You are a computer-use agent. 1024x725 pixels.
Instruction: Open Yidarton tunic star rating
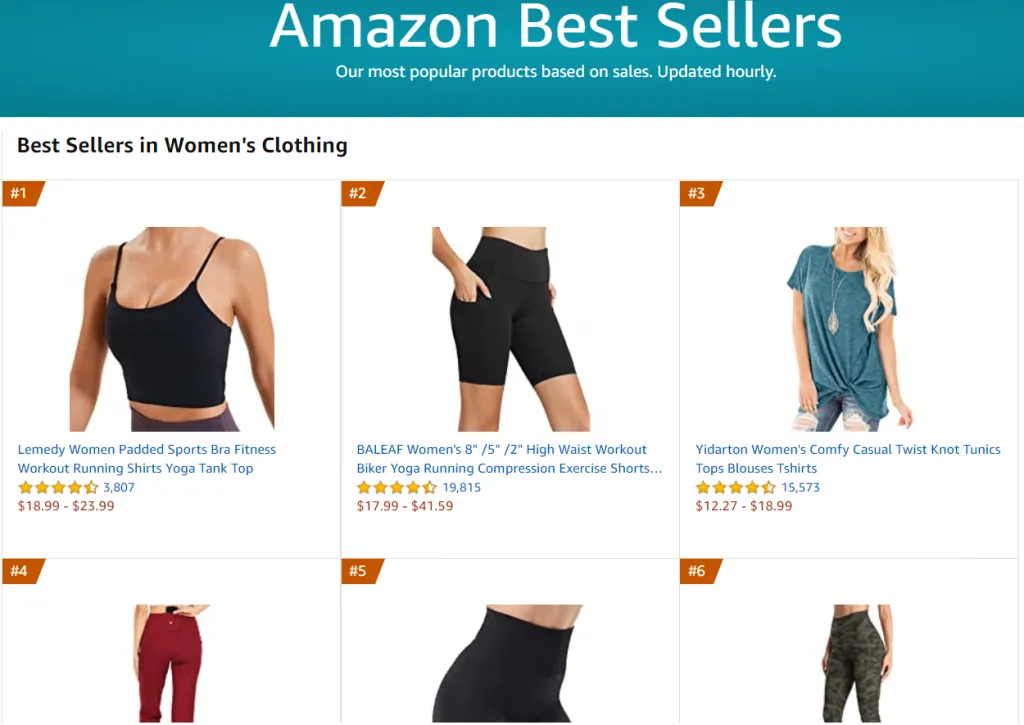click(735, 487)
